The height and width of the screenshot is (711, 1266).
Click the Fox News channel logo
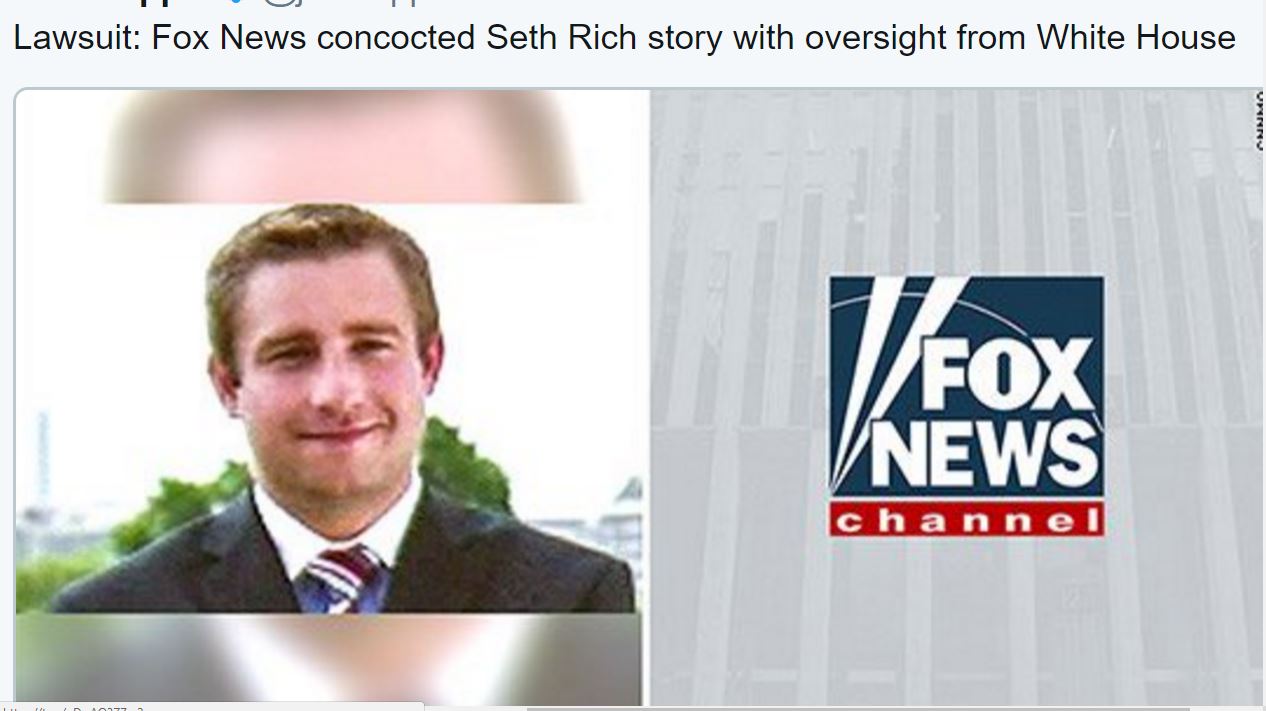click(966, 406)
